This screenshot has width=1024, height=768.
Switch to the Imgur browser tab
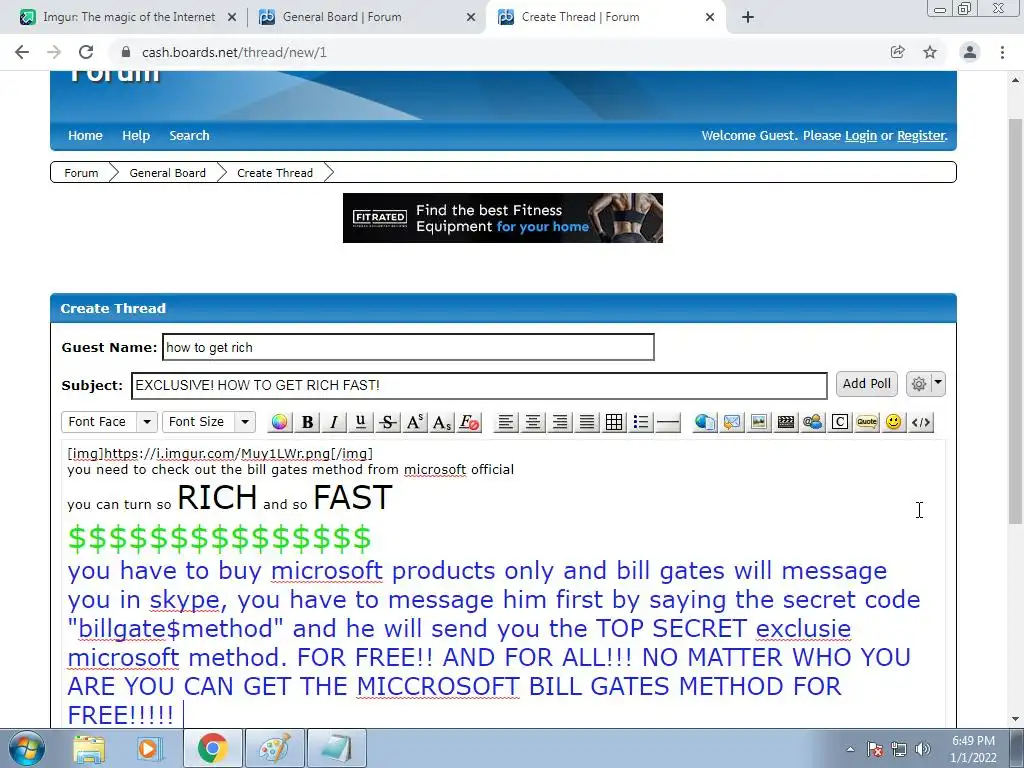pyautogui.click(x=129, y=17)
